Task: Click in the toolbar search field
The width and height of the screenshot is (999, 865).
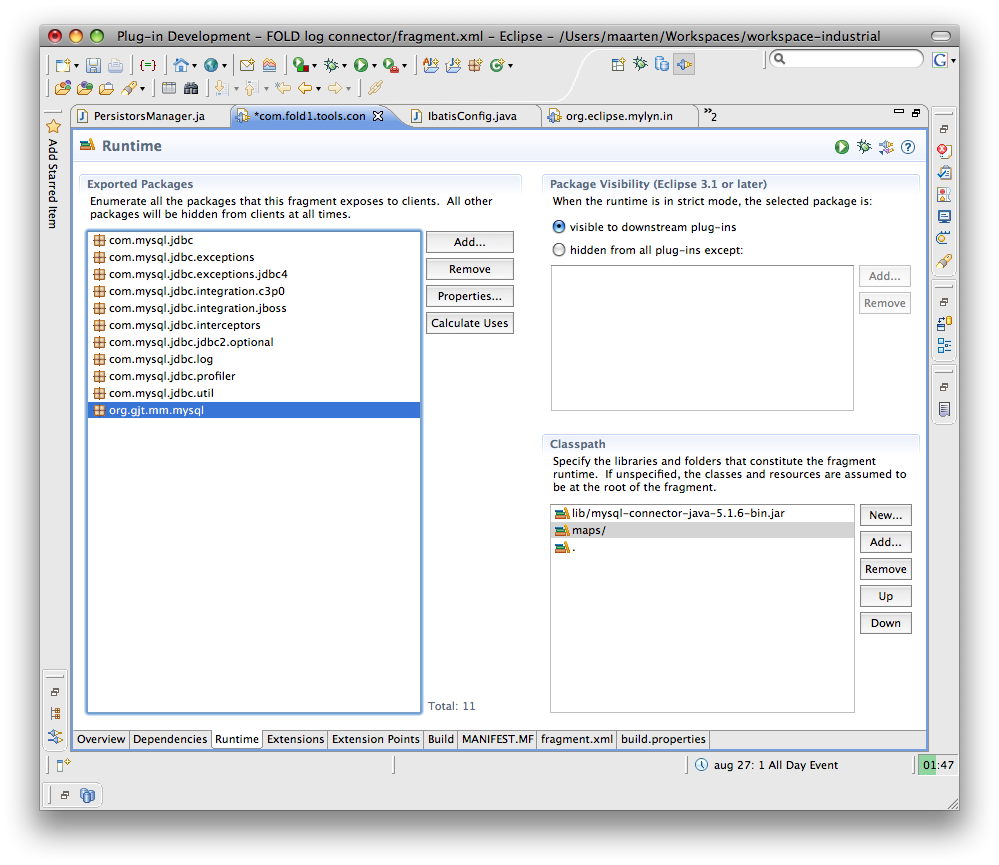Action: point(847,59)
